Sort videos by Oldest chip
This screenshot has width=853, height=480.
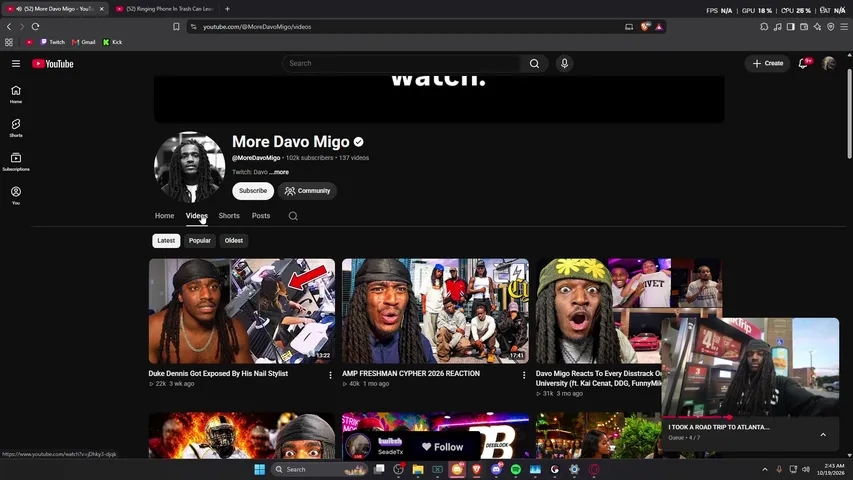pyautogui.click(x=234, y=241)
